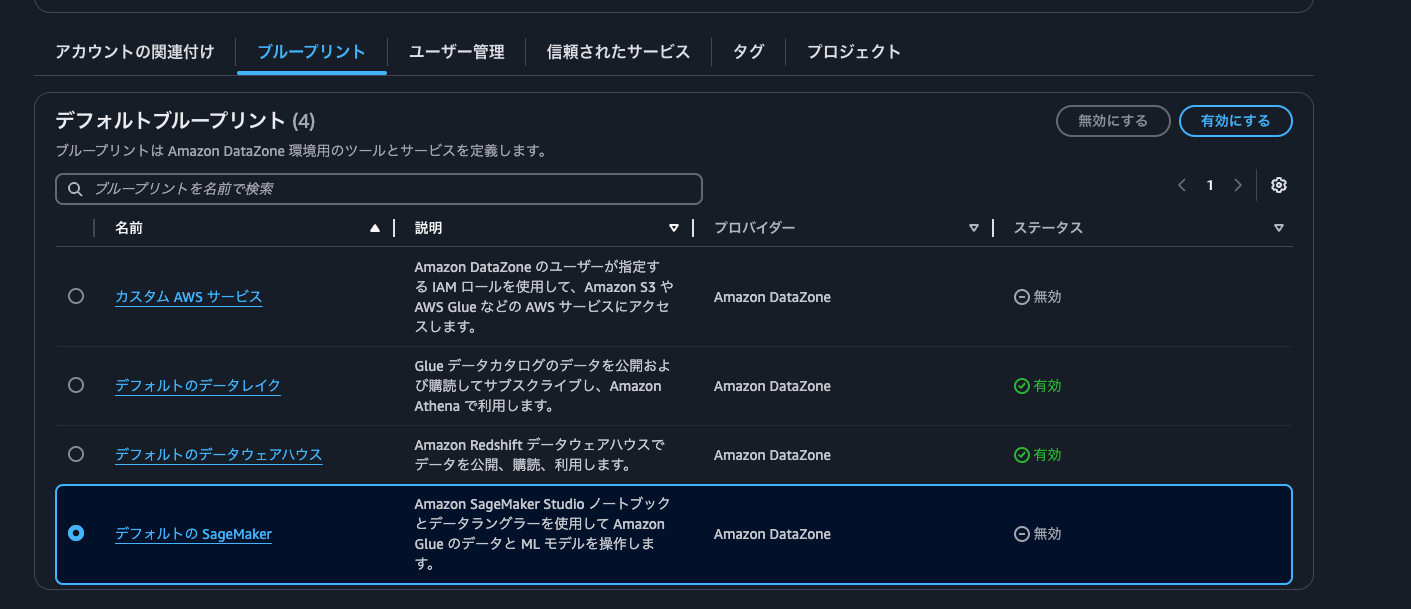Select the radio button for デフォルトのデータウェアハウス
This screenshot has height=609, width=1411.
point(76,454)
